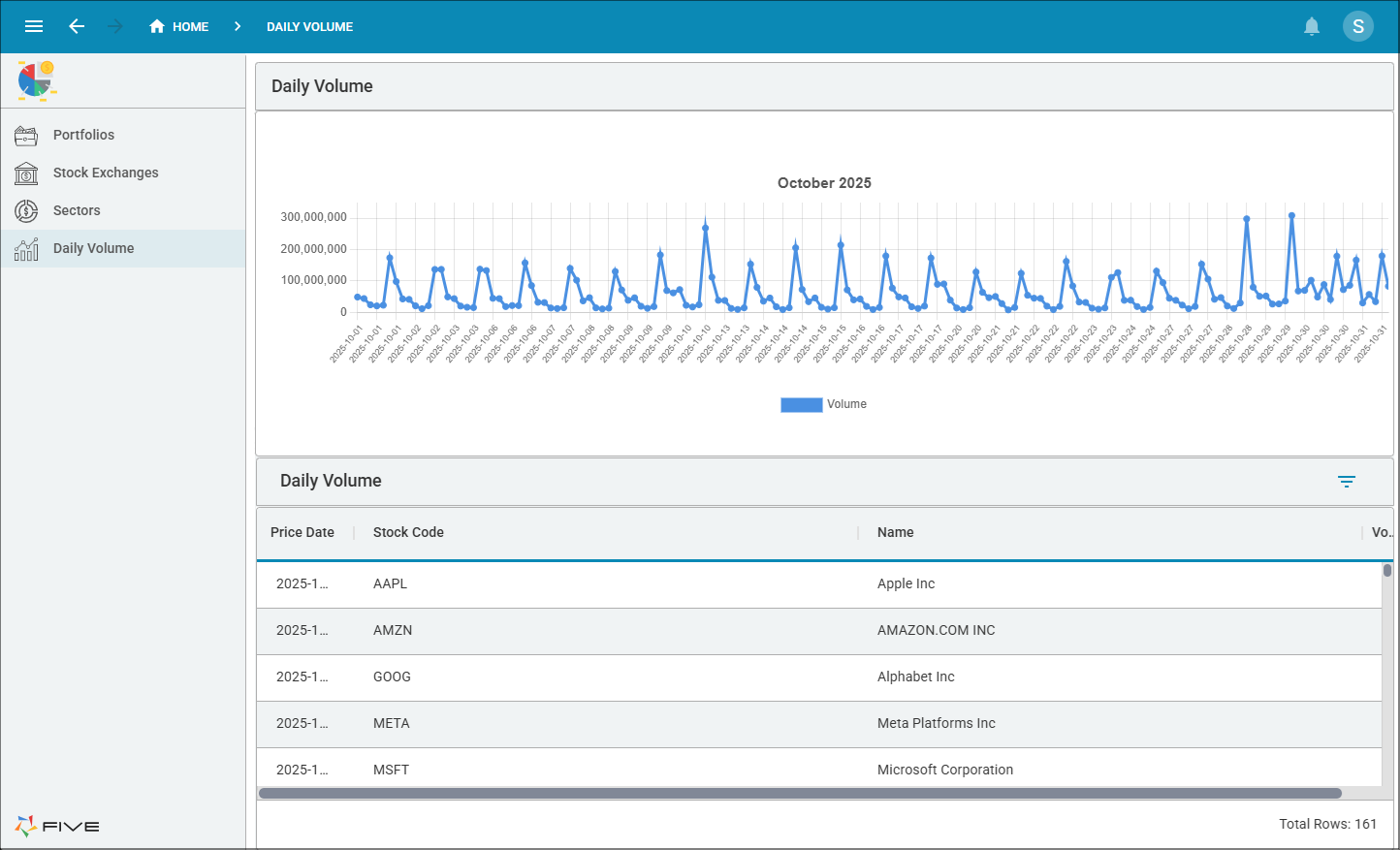Screen dimensions: 1400x850
Task: Click the Apple Inc name cell
Action: (x=906, y=583)
